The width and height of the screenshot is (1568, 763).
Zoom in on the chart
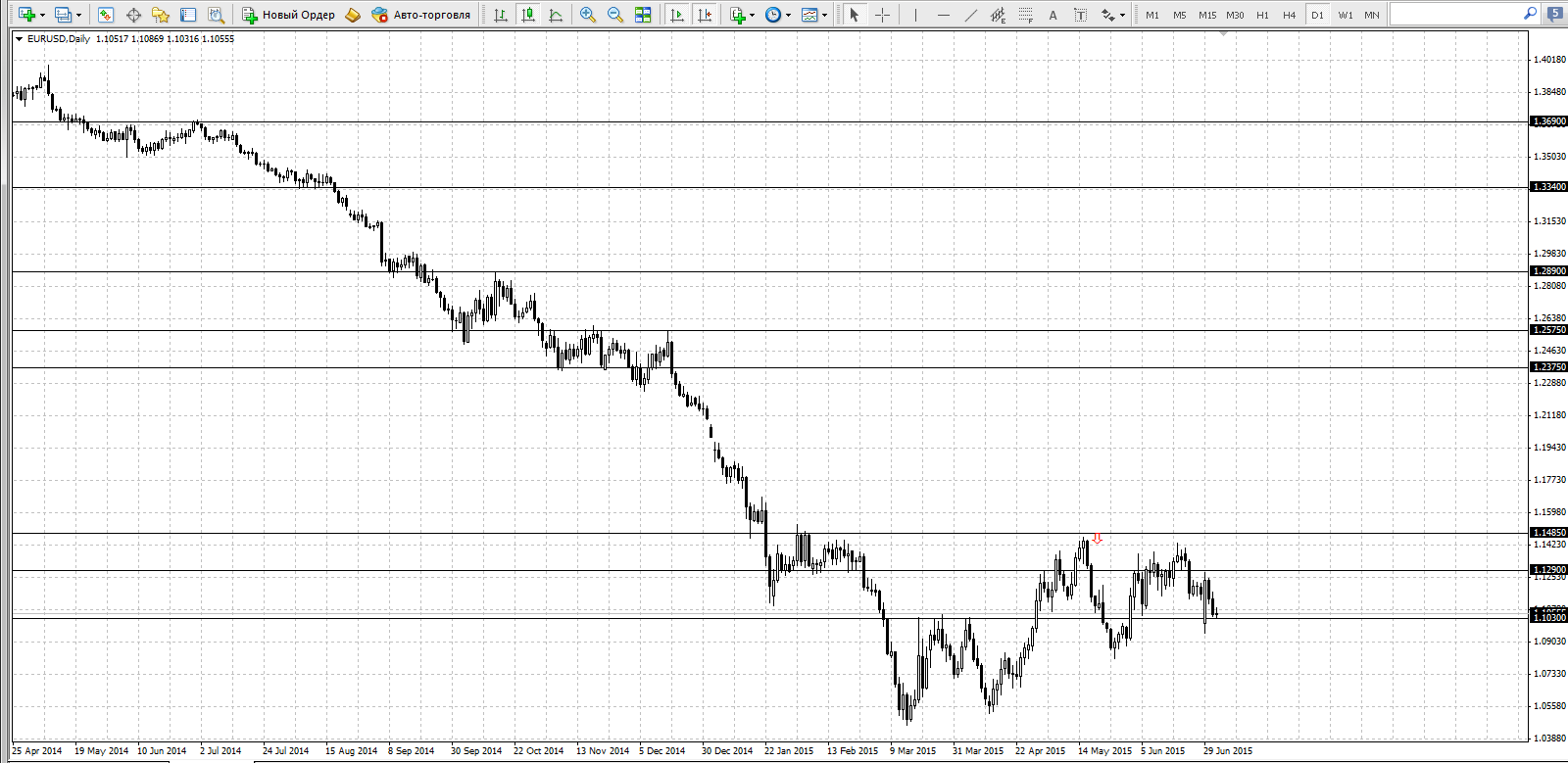click(588, 15)
